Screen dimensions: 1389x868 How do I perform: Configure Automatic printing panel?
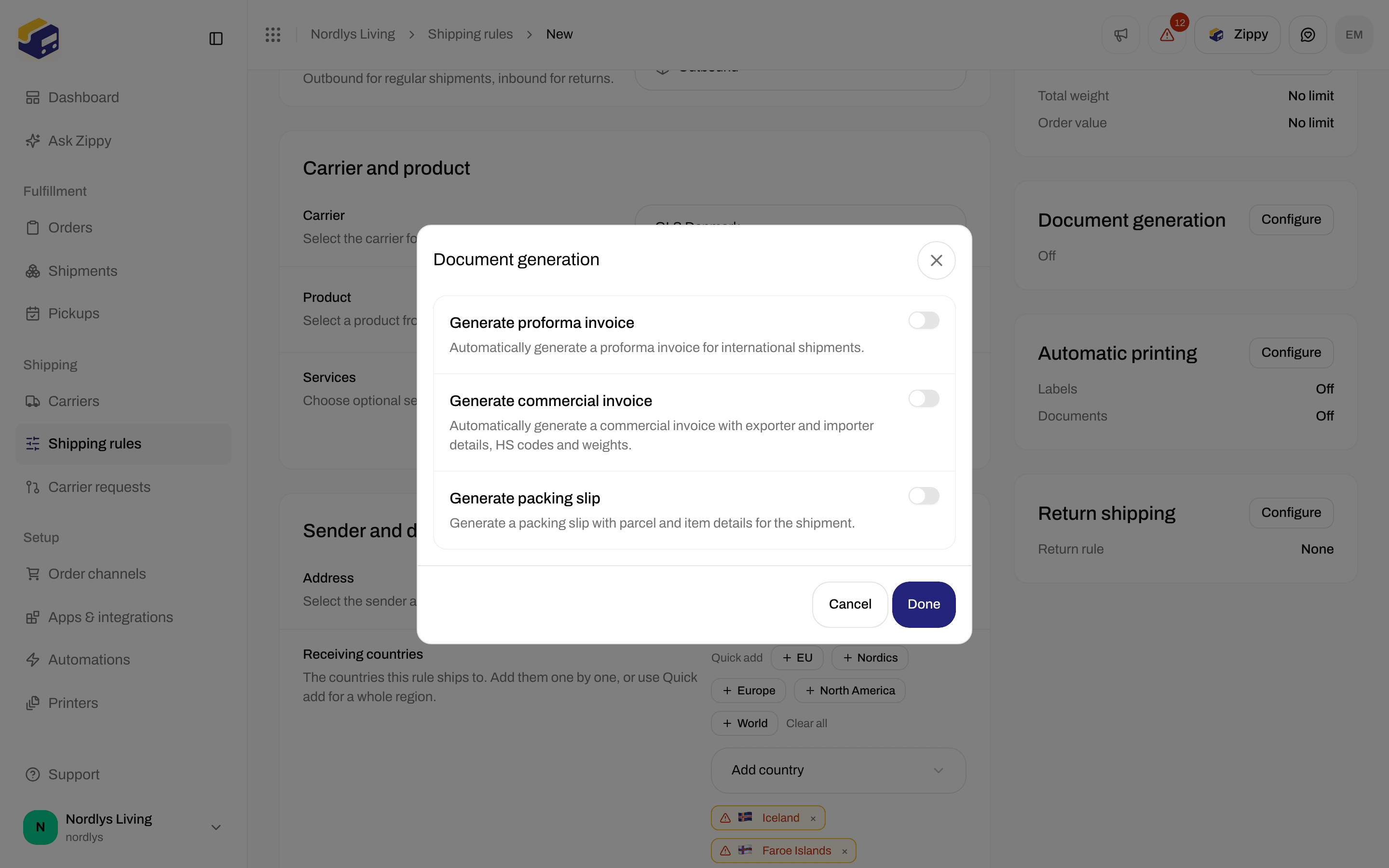pos(1291,353)
